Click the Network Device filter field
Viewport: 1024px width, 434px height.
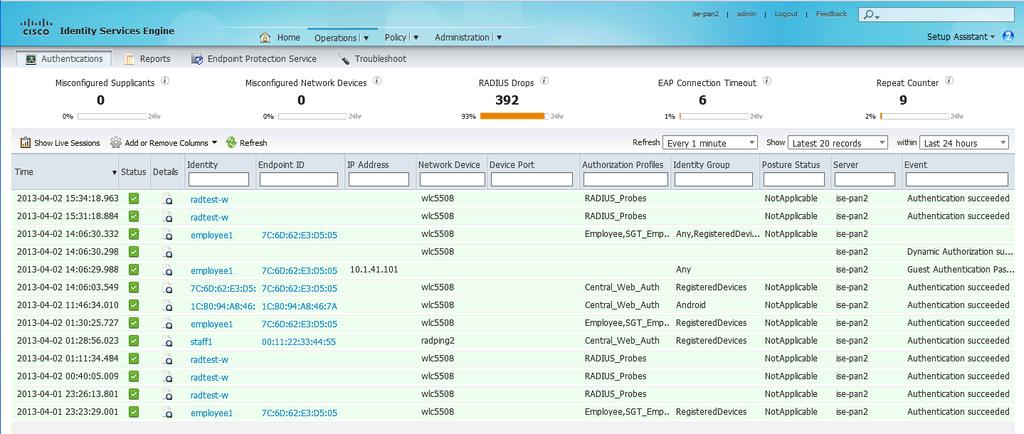click(x=451, y=179)
